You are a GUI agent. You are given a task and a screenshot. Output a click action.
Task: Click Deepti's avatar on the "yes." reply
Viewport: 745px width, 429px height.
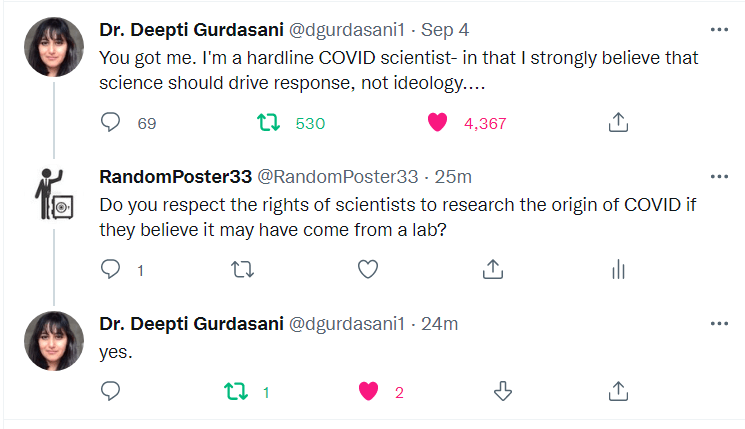(x=53, y=342)
